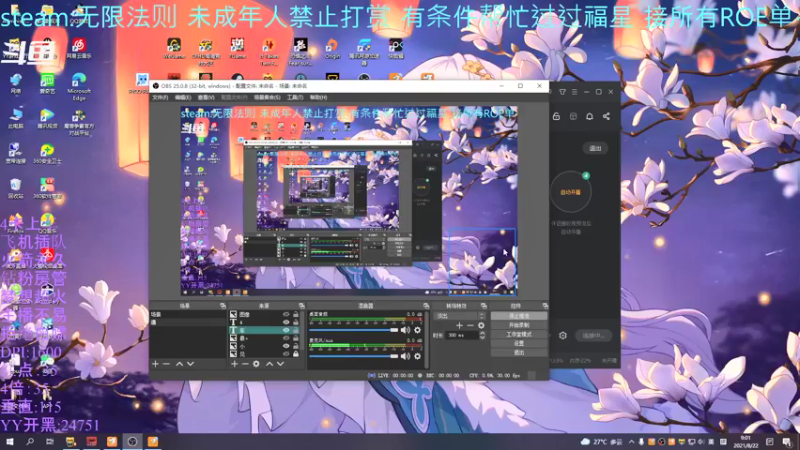
Task: Click the 设置 button in Controls
Action: (x=519, y=343)
